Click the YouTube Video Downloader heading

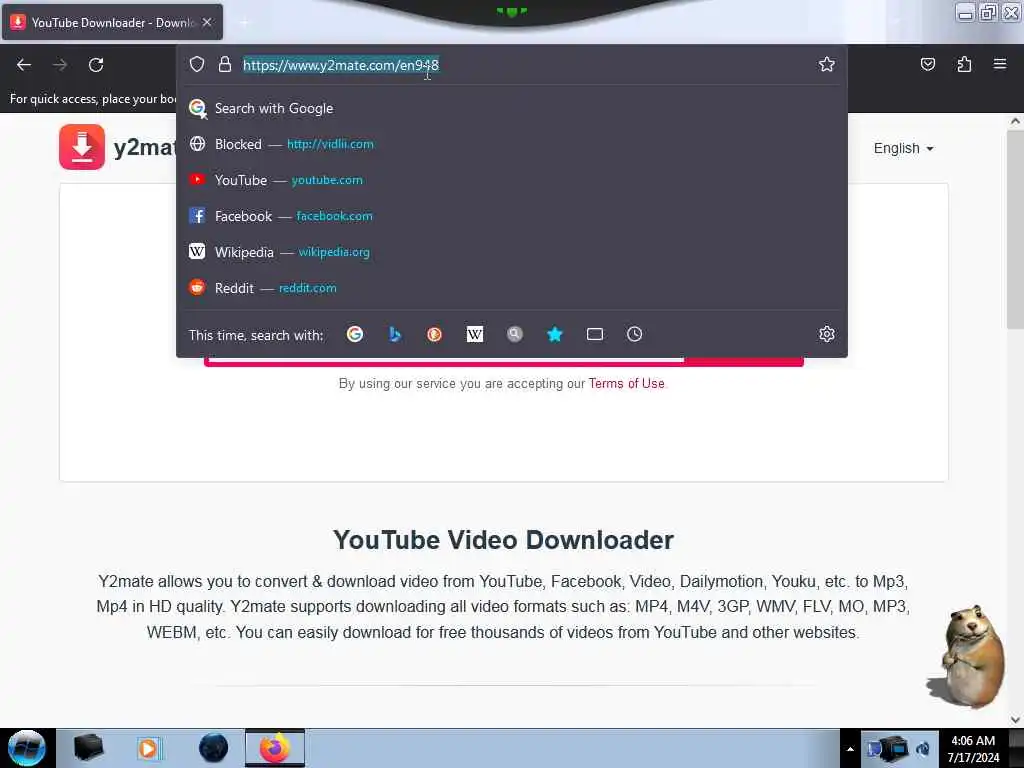coord(504,540)
